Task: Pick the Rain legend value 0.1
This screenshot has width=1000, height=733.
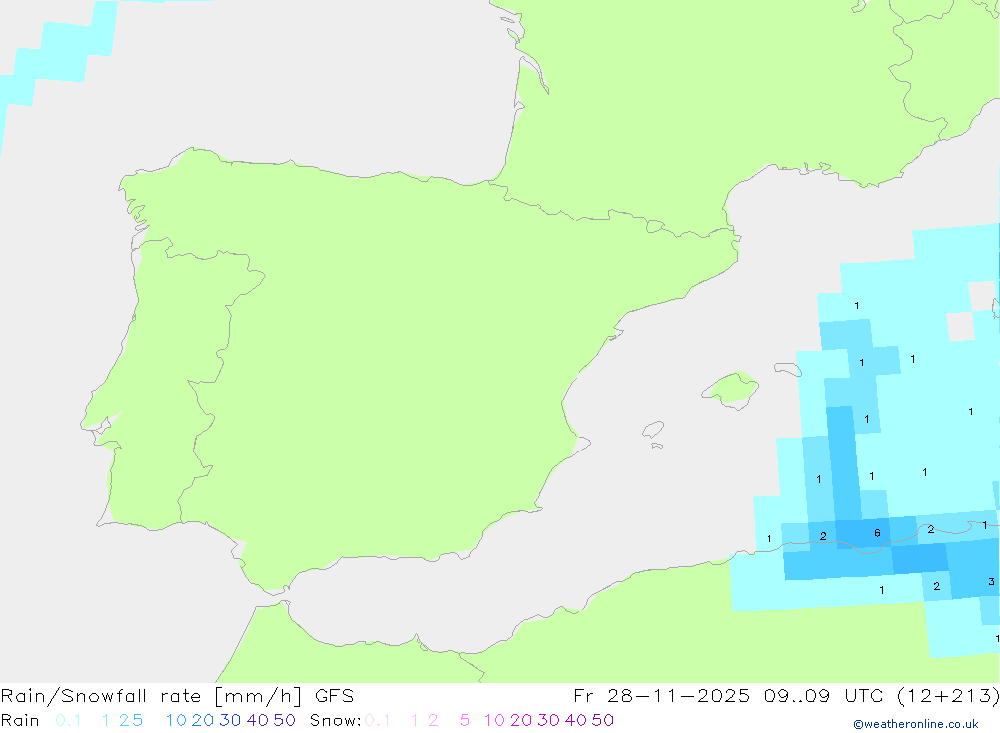Action: pos(68,720)
